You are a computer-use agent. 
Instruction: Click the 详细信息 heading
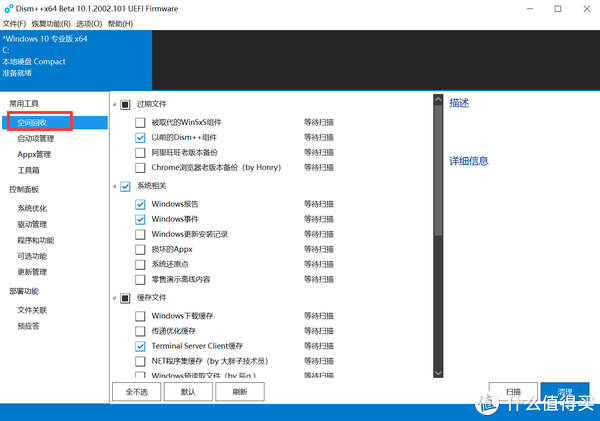[x=469, y=161]
